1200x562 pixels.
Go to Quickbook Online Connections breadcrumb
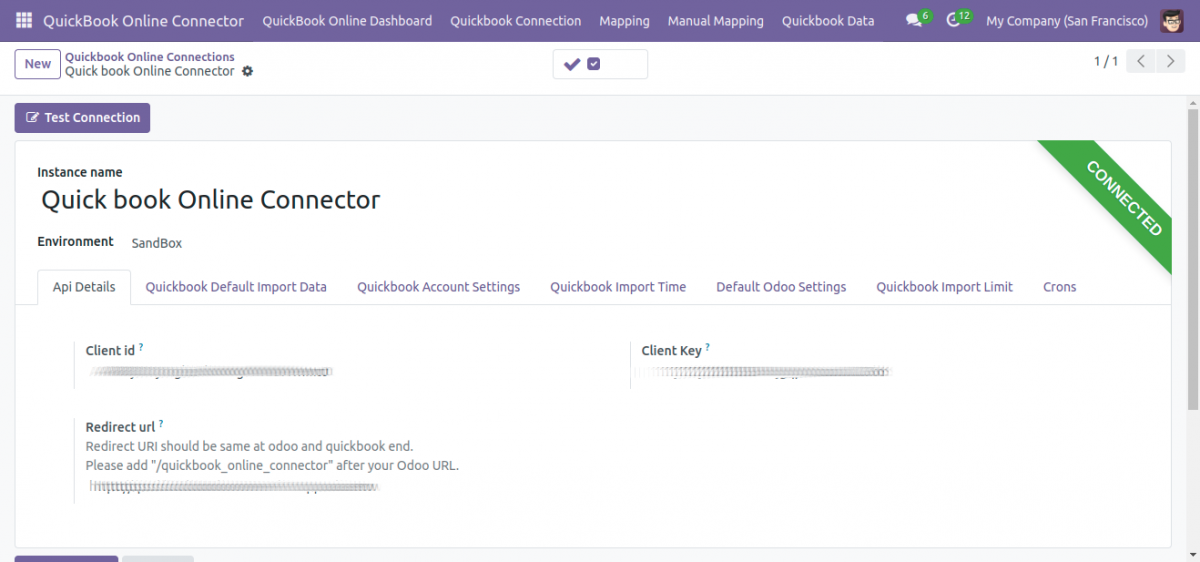150,57
